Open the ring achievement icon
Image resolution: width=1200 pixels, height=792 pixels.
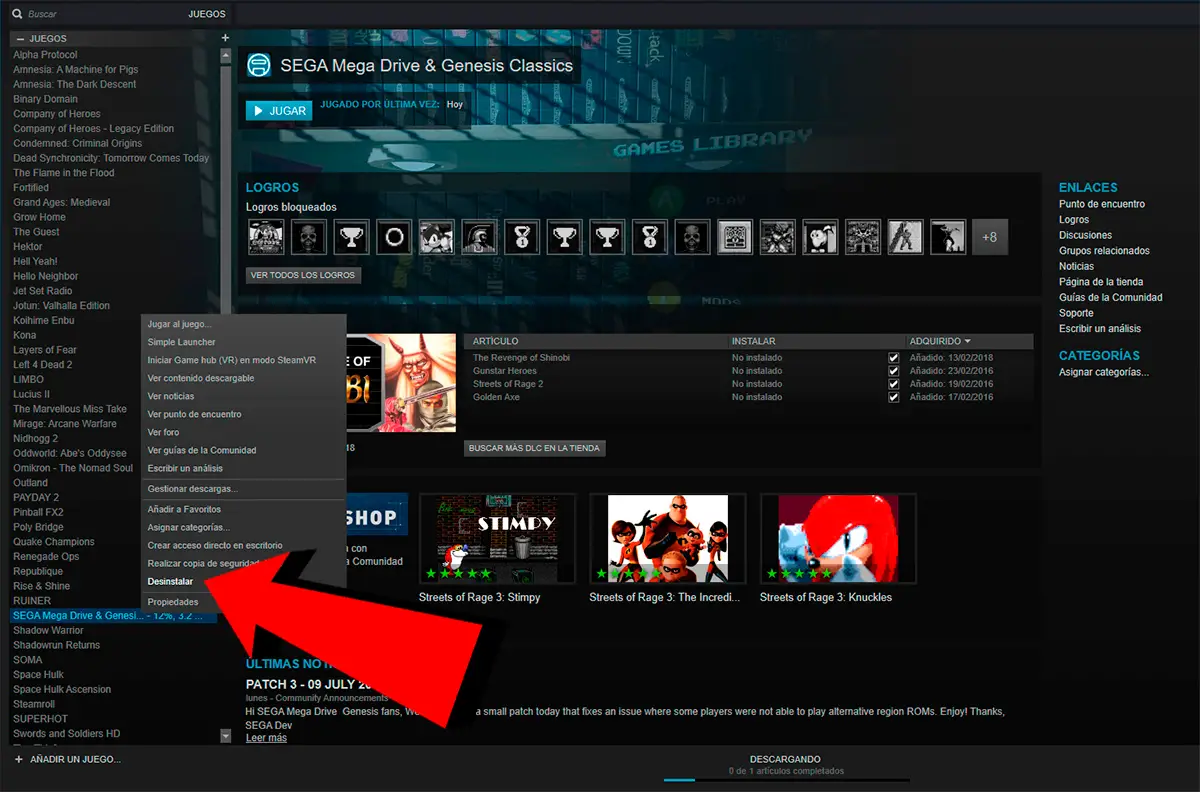pos(394,237)
